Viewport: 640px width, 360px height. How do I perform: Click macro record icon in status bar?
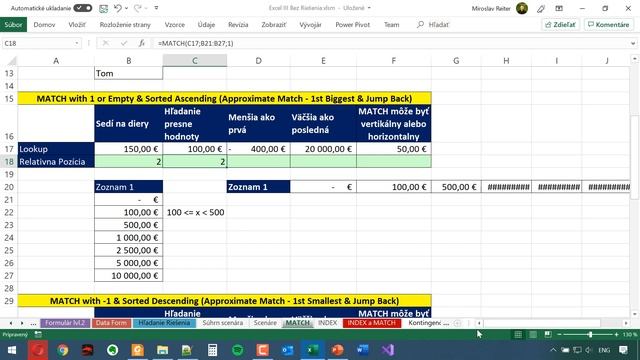38,334
